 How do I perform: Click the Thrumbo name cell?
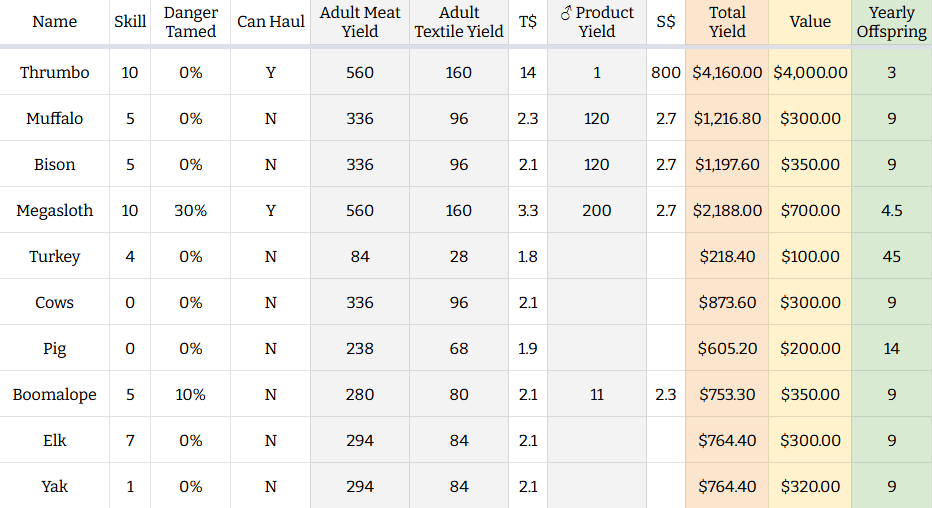(x=54, y=73)
